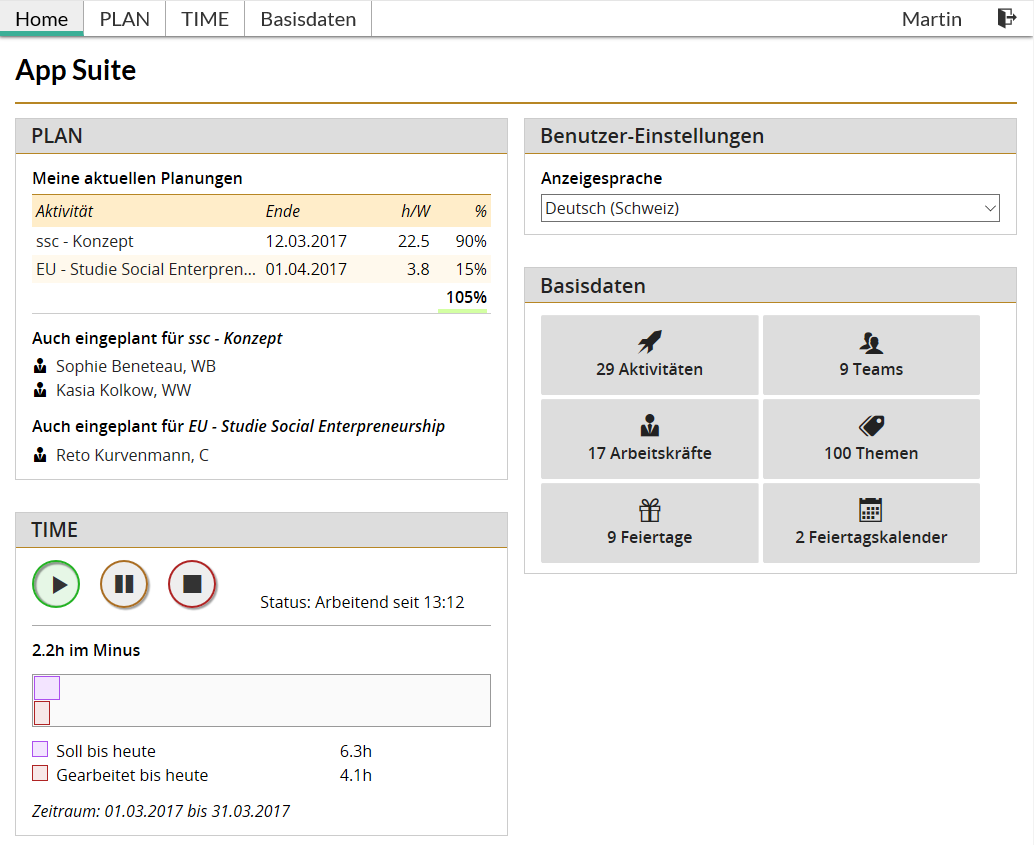Pause time tracking with the pause button
Viewport: 1034px width, 845px height.
pos(124,585)
